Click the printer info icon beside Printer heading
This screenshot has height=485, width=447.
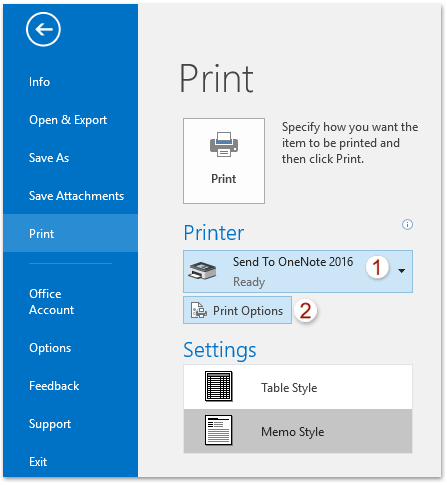click(407, 224)
